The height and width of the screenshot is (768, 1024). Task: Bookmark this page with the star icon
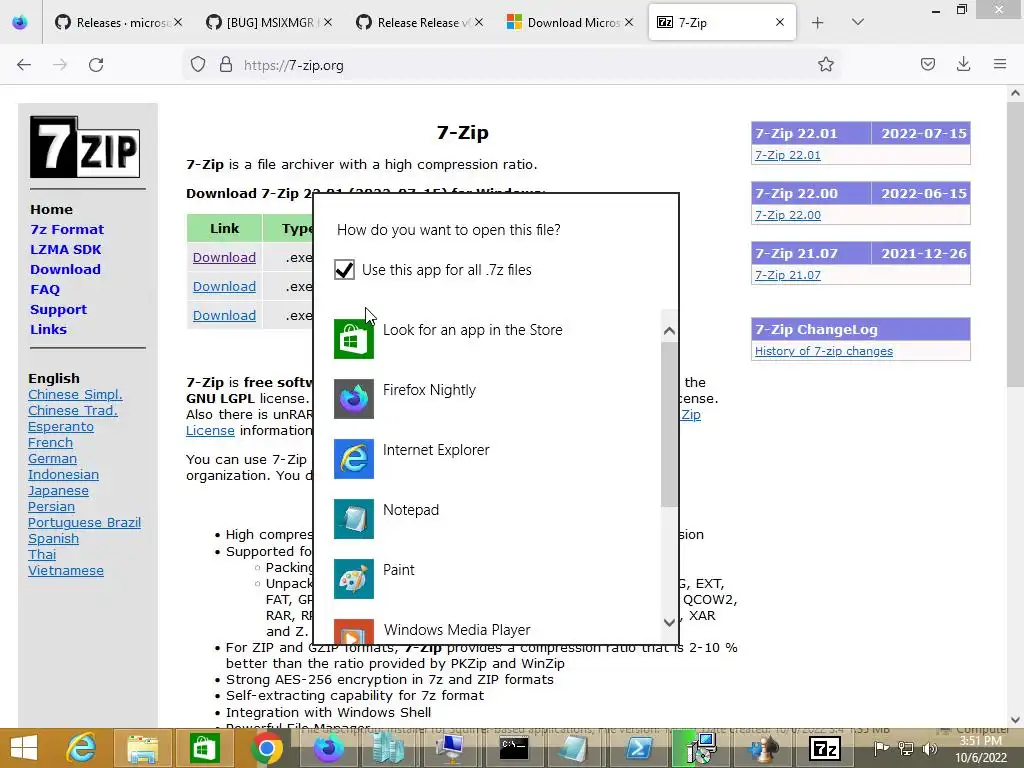[x=825, y=64]
